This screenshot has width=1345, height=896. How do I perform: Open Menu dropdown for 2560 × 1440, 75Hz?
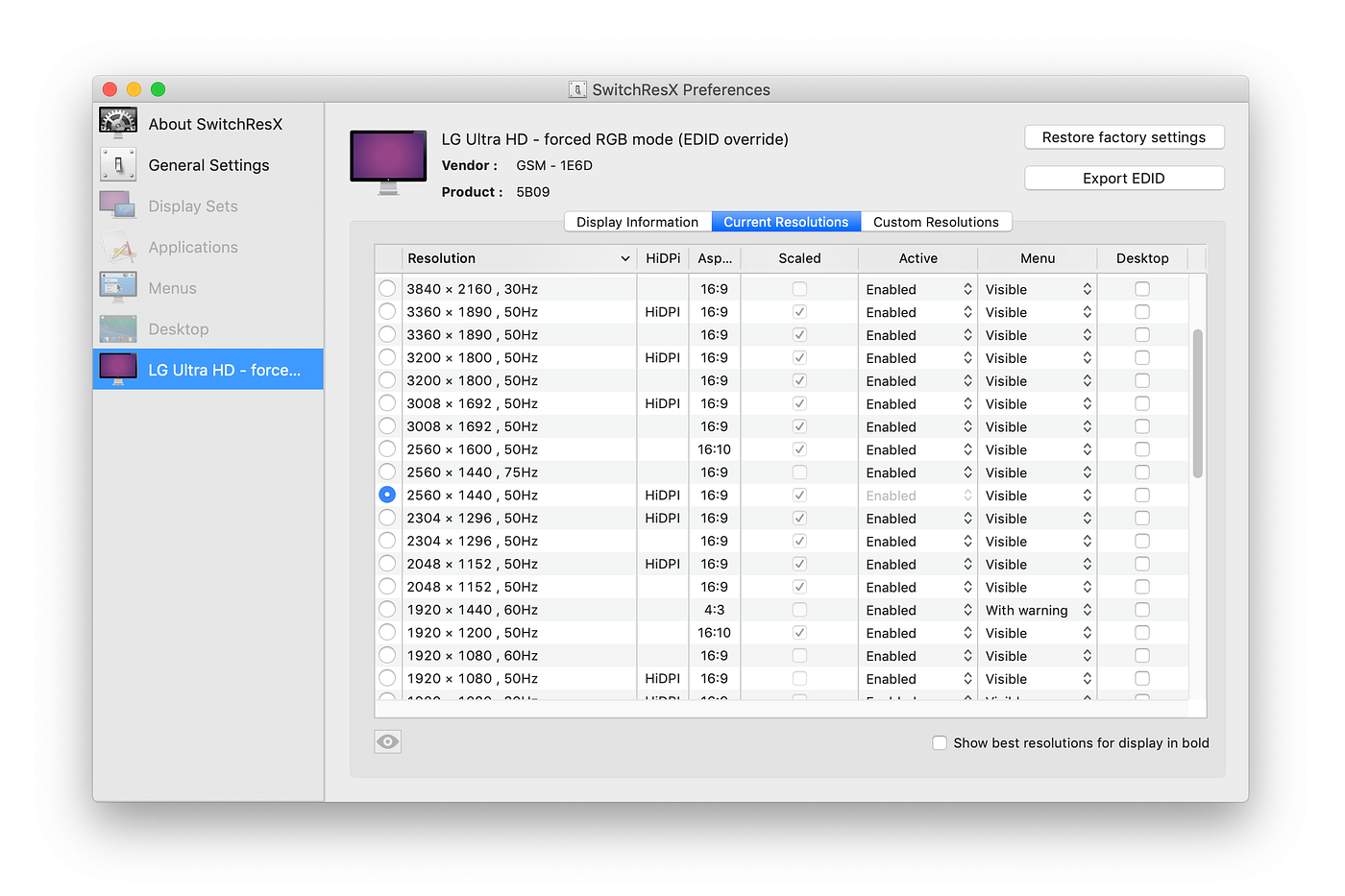pos(1038,472)
